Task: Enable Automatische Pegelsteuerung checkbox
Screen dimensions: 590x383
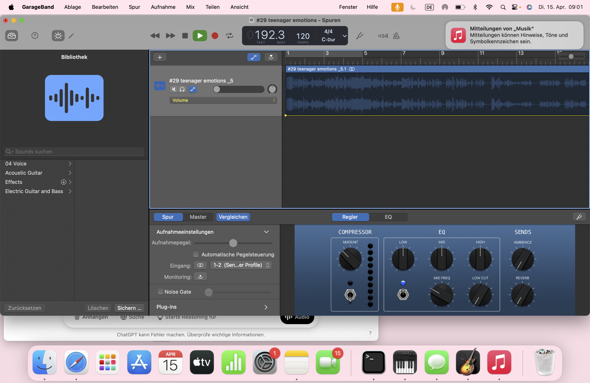Action: [x=196, y=255]
